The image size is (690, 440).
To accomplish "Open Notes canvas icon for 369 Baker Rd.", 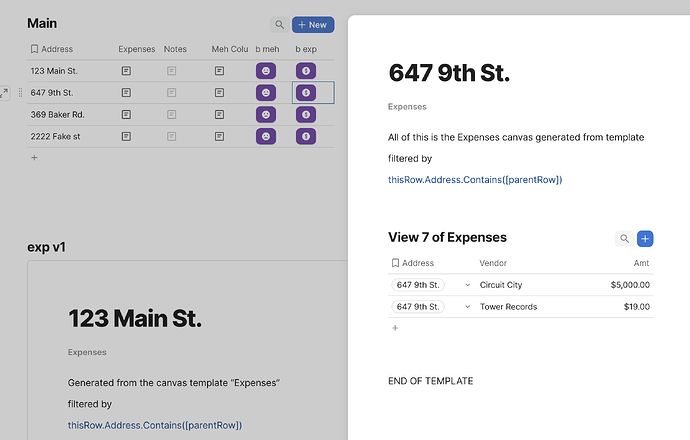I will [172, 115].
